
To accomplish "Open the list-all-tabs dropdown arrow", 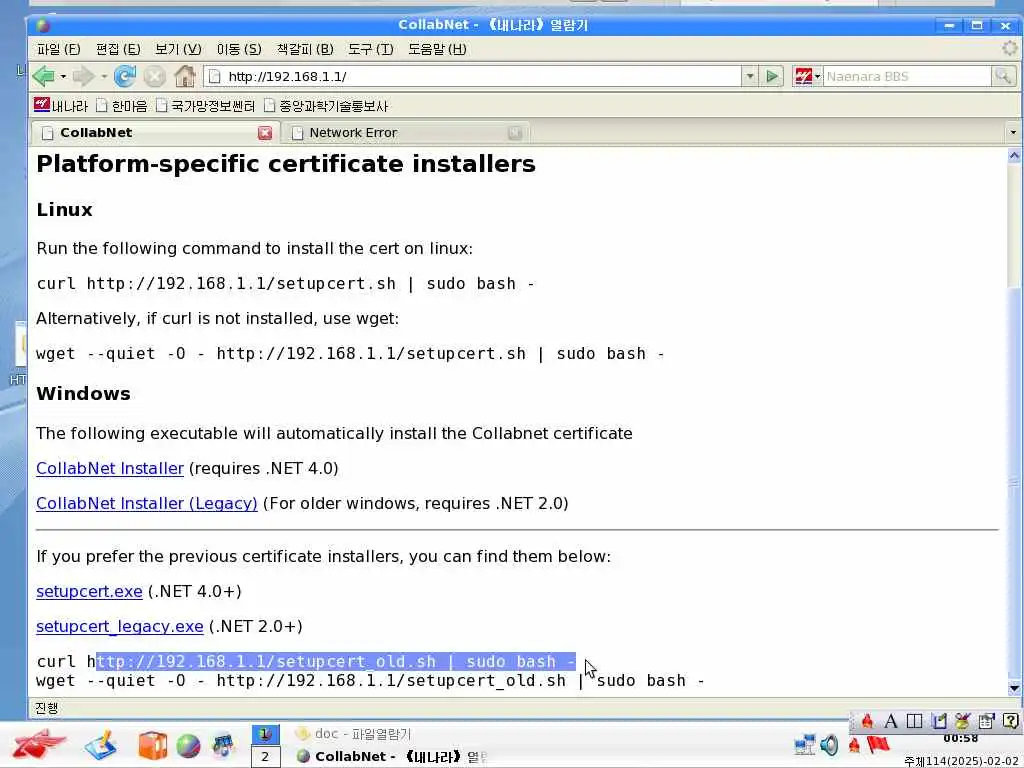I will [x=1012, y=133].
